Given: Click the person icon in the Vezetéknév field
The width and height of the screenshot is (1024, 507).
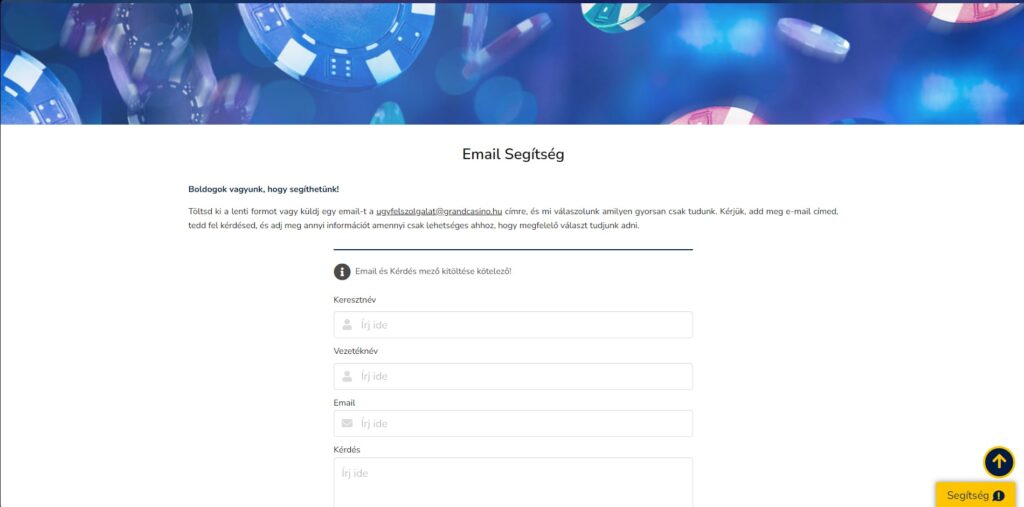Looking at the screenshot, I should (347, 376).
